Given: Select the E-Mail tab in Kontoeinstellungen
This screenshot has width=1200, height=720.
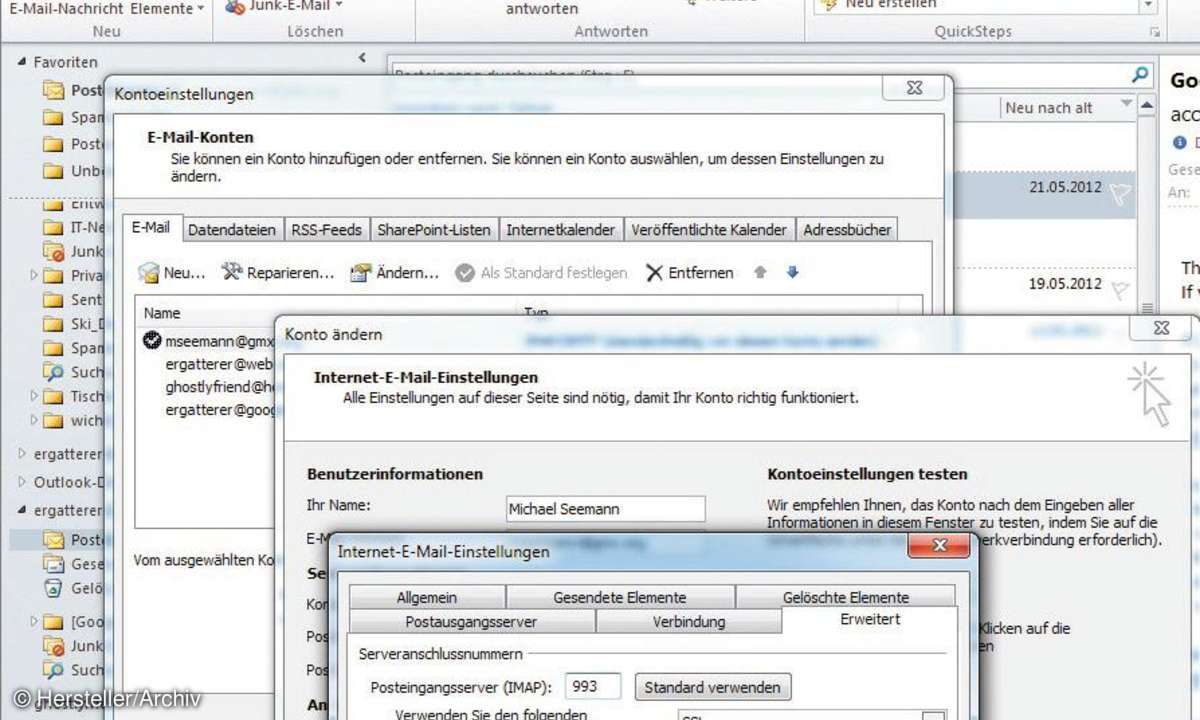Looking at the screenshot, I should [151, 227].
